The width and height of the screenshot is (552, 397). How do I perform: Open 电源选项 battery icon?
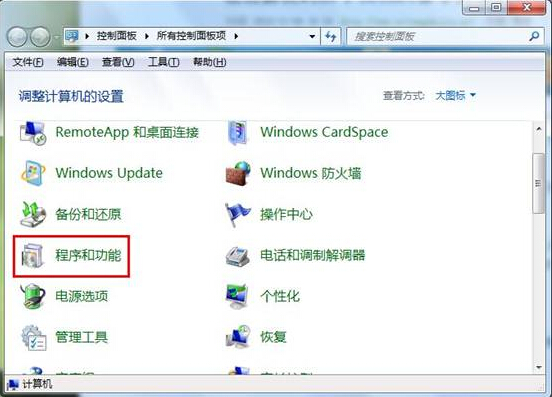tap(33, 296)
